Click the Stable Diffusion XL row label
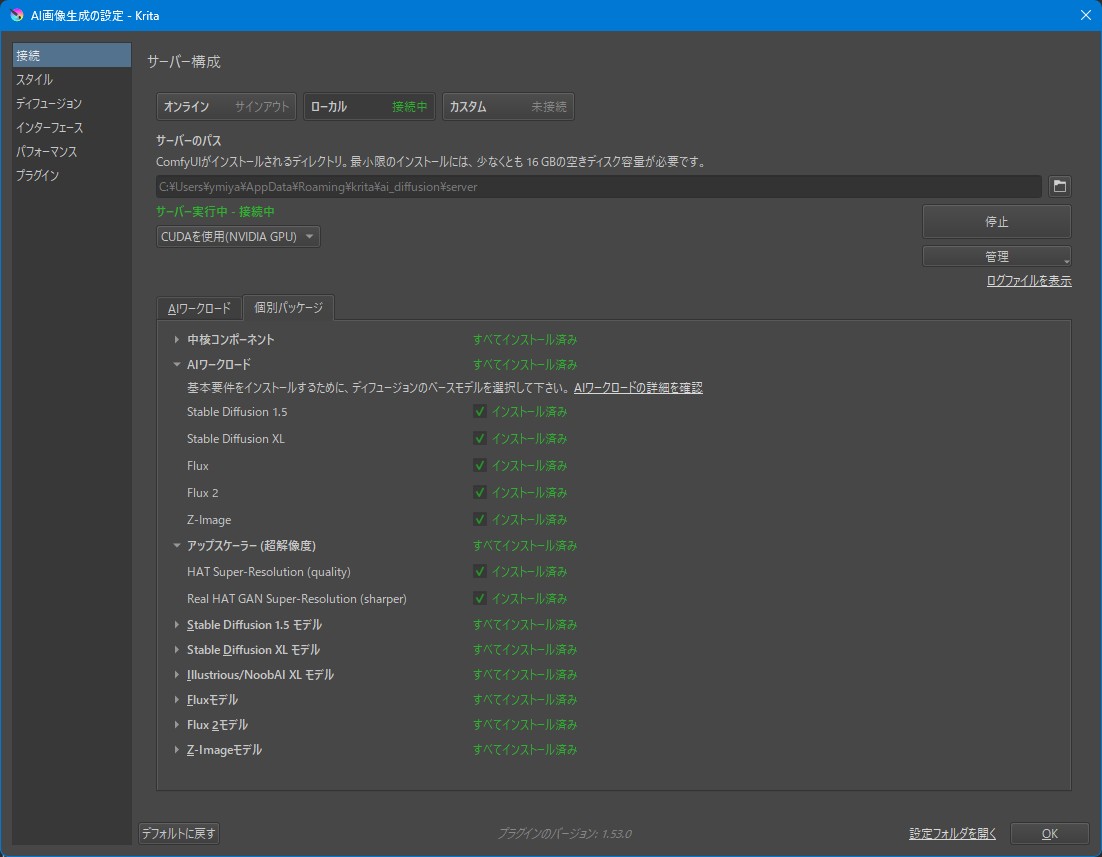The image size is (1102, 857). 235,438
